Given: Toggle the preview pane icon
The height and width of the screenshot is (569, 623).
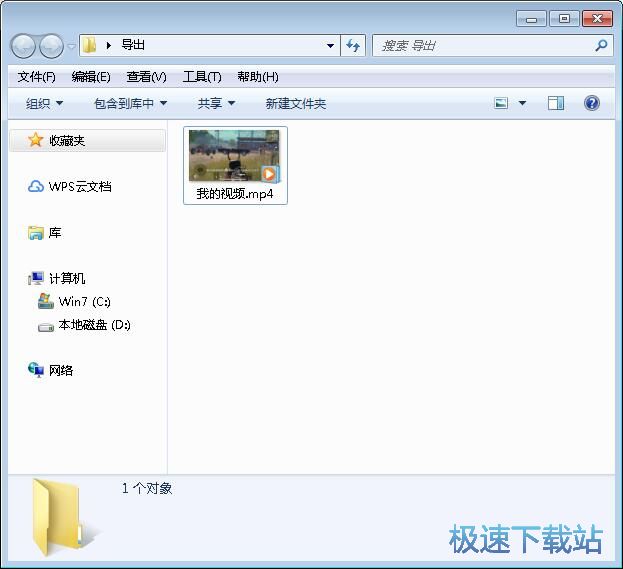Looking at the screenshot, I should 555,103.
